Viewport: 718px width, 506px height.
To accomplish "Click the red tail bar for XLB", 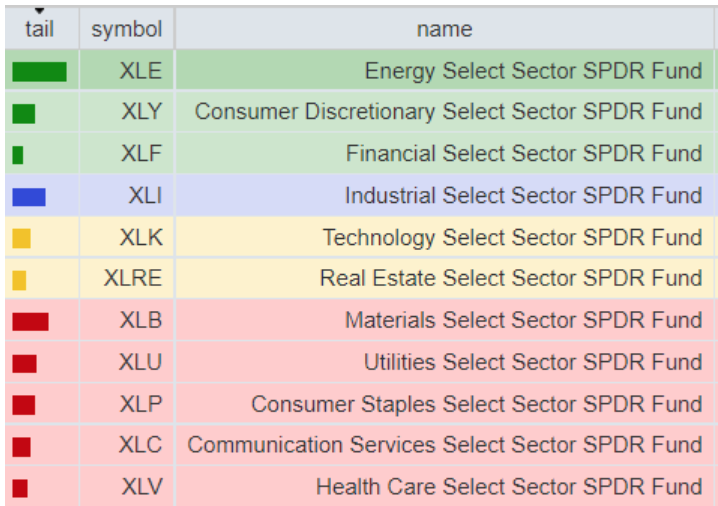I will (x=30, y=321).
